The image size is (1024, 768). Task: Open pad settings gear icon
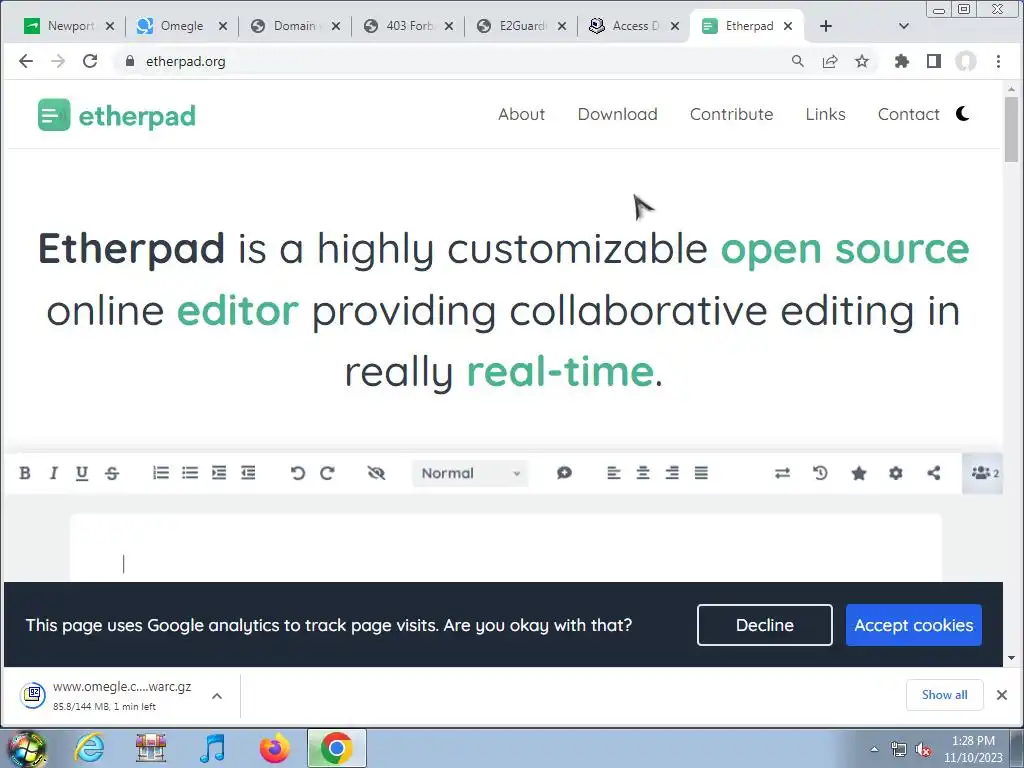(896, 473)
